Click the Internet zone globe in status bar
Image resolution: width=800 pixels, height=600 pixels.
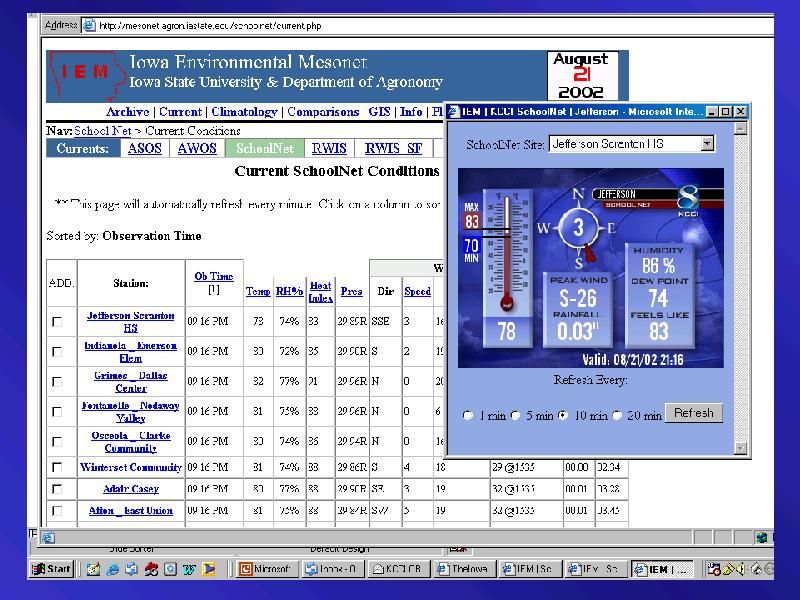[x=762, y=537]
